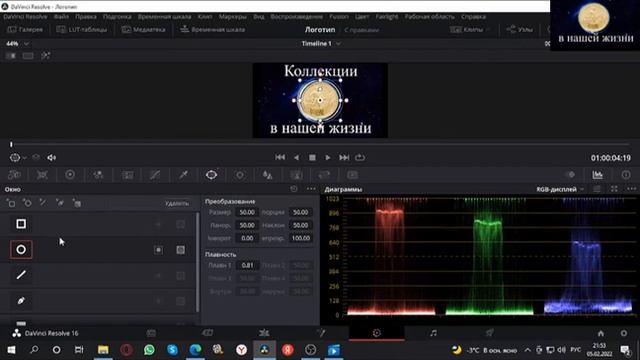Image resolution: width=640 pixels, height=360 pixels.
Task: Toggle loop playback
Action: (x=360, y=157)
